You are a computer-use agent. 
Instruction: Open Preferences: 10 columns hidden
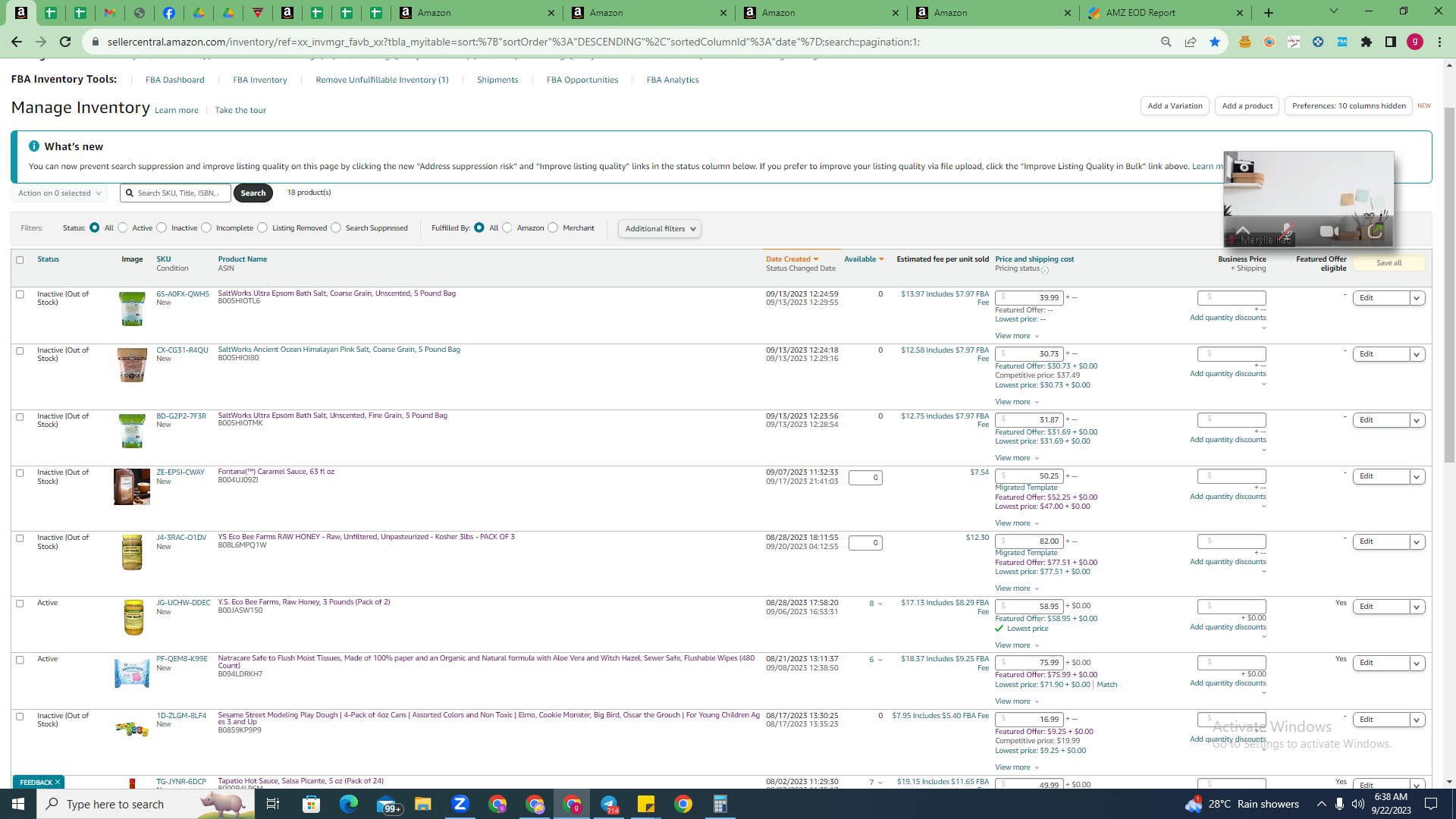(x=1348, y=106)
